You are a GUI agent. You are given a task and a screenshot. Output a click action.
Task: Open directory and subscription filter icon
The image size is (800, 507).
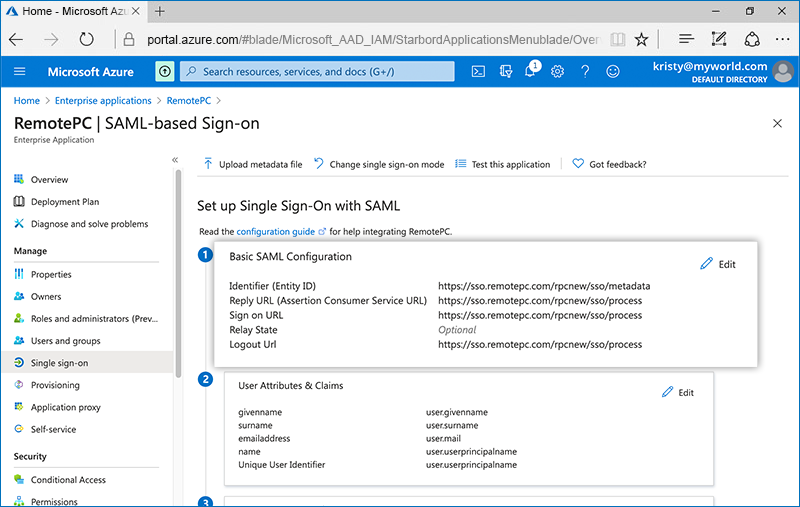coord(505,71)
